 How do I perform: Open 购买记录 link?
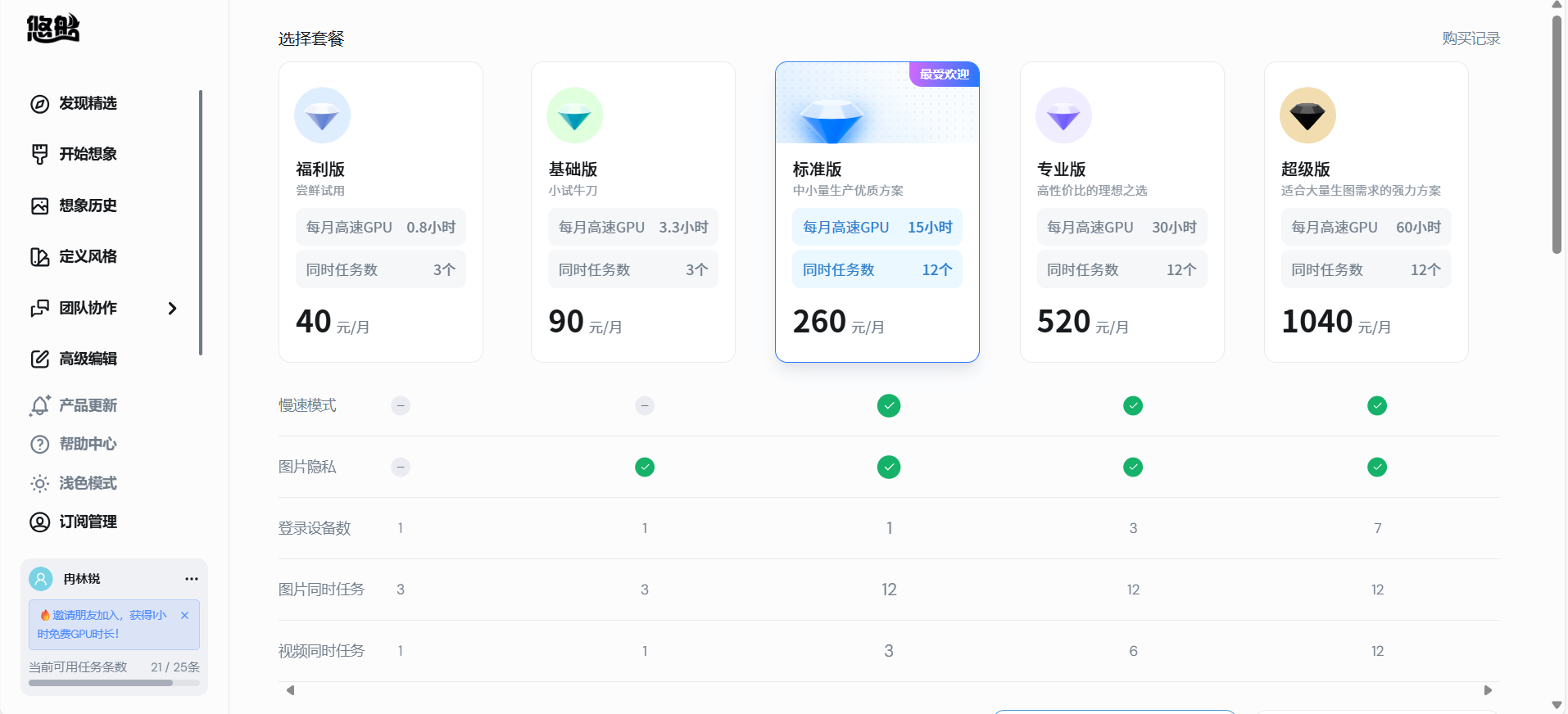pos(1471,38)
